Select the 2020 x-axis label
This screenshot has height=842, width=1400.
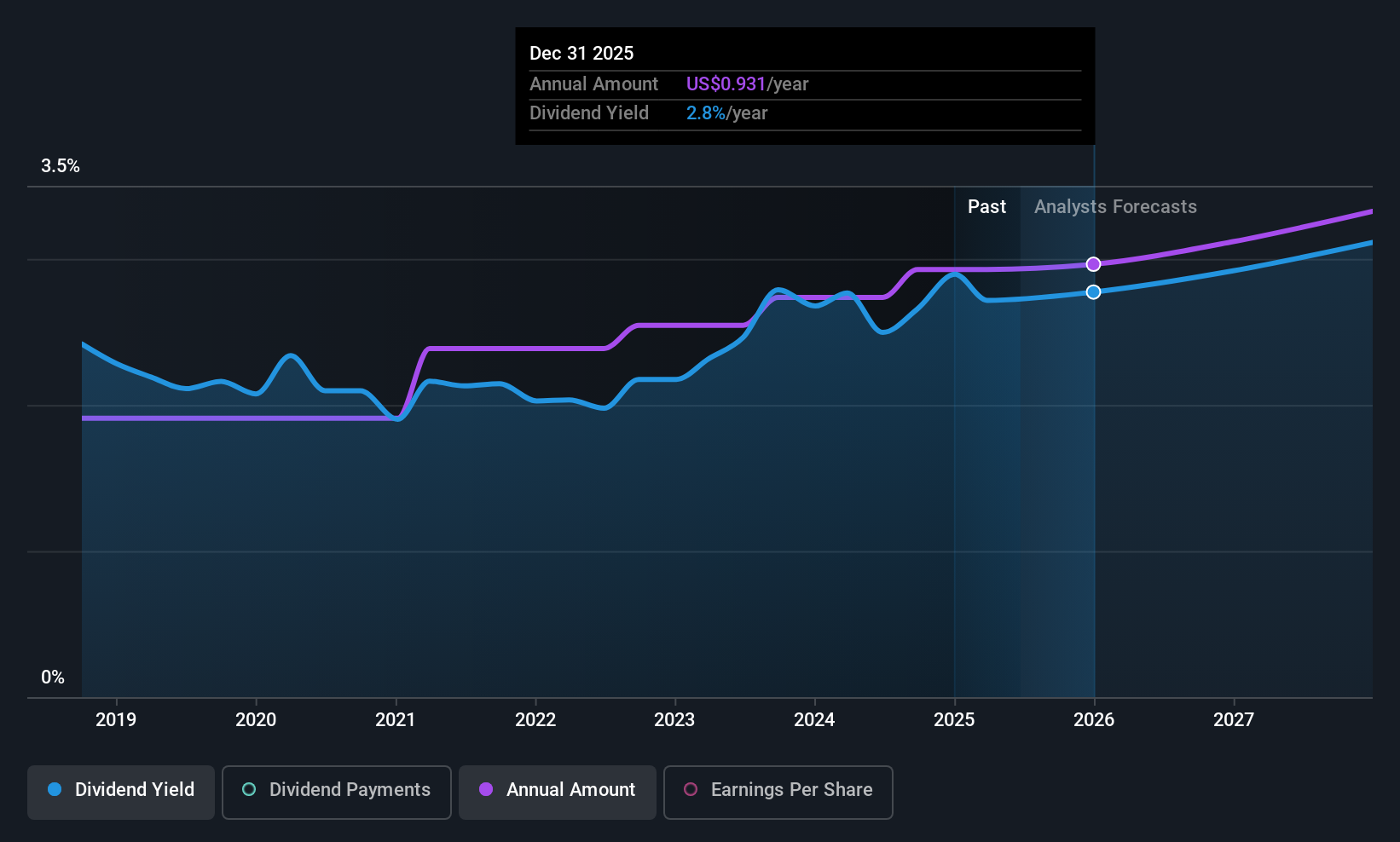pyautogui.click(x=256, y=719)
